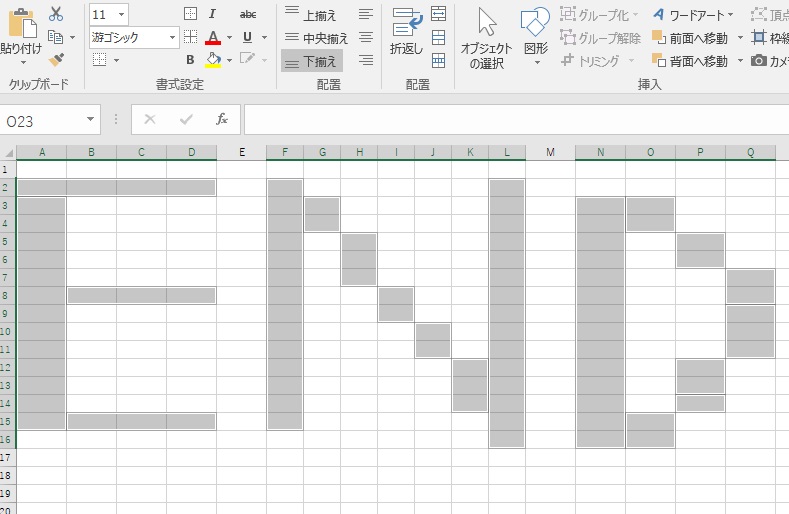The width and height of the screenshot is (789, 514).
Task: Click the dotted border icon below font name
Action: (x=100, y=60)
